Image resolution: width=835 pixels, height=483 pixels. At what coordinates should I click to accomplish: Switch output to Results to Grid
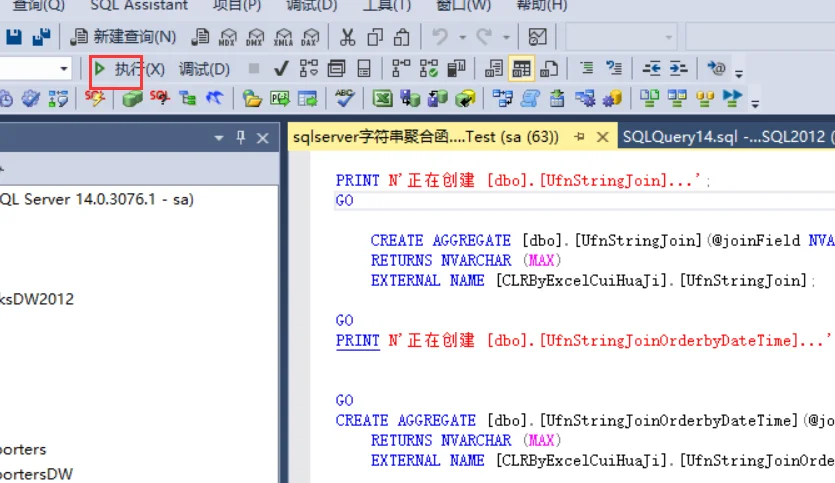pyautogui.click(x=521, y=68)
